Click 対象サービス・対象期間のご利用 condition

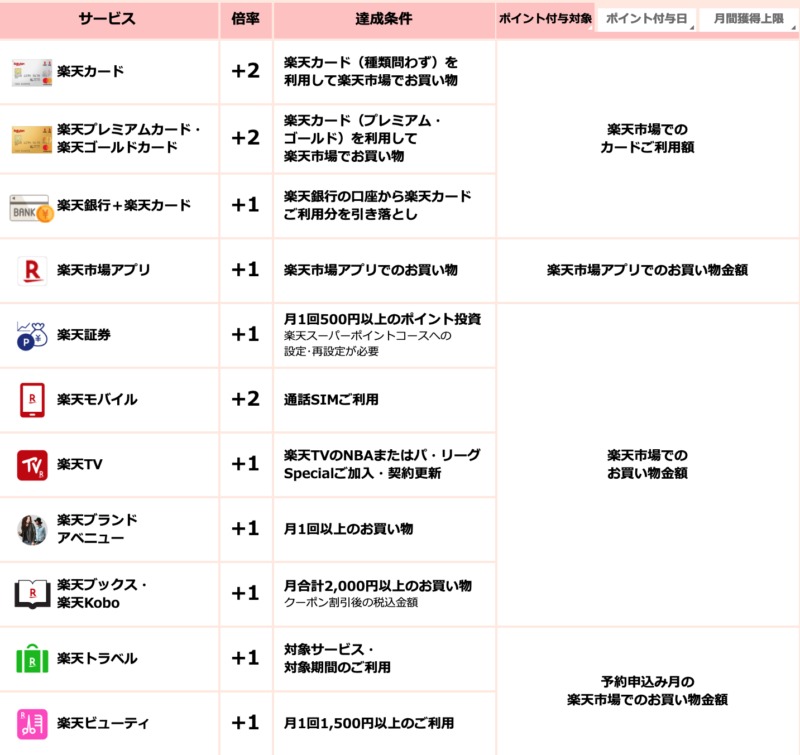[x=337, y=658]
